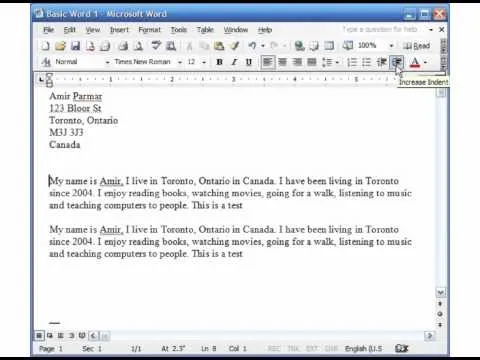Viewport: 480px width, 360px height.
Task: Click the Undo arrow icon
Action: (x=252, y=45)
